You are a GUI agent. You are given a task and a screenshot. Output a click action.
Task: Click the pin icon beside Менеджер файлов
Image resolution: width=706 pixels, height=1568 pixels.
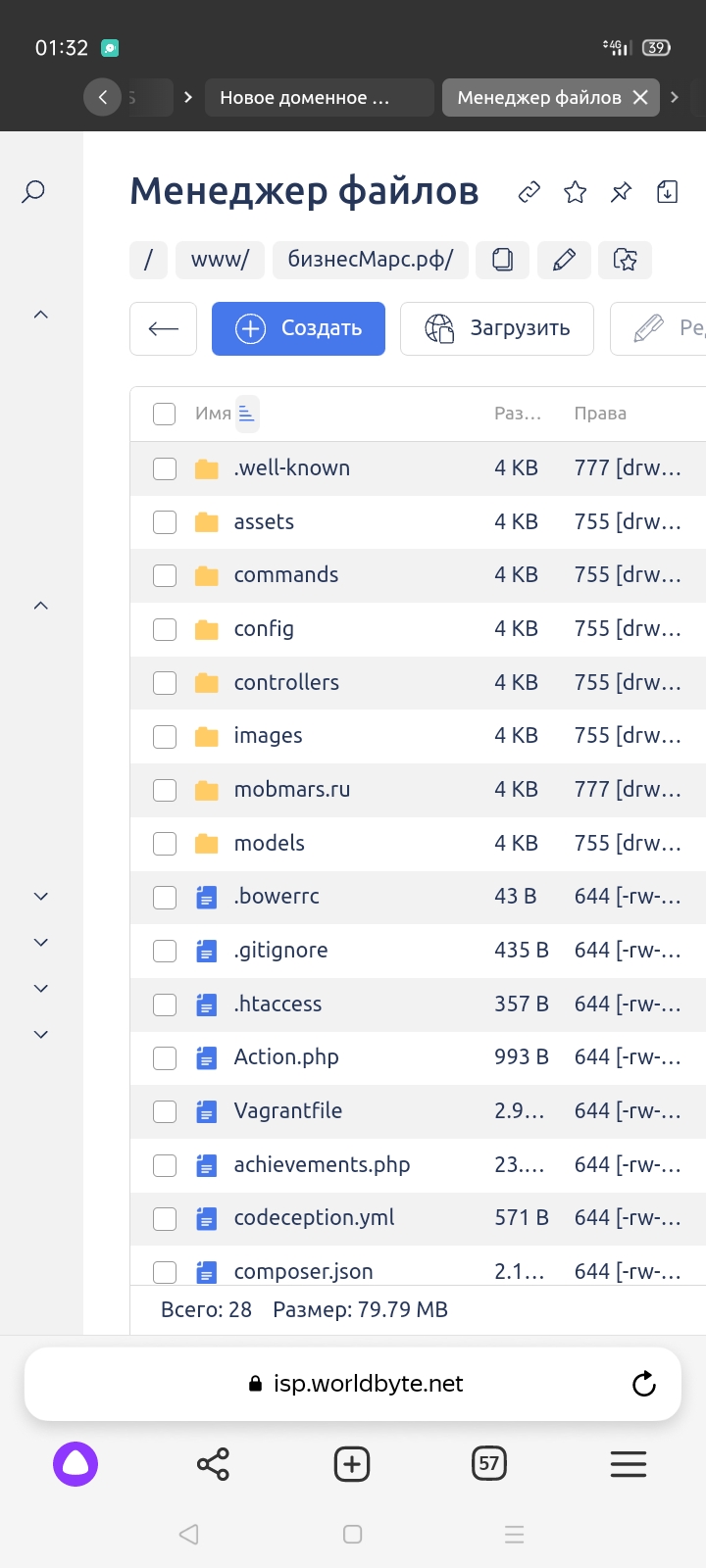[x=621, y=192]
